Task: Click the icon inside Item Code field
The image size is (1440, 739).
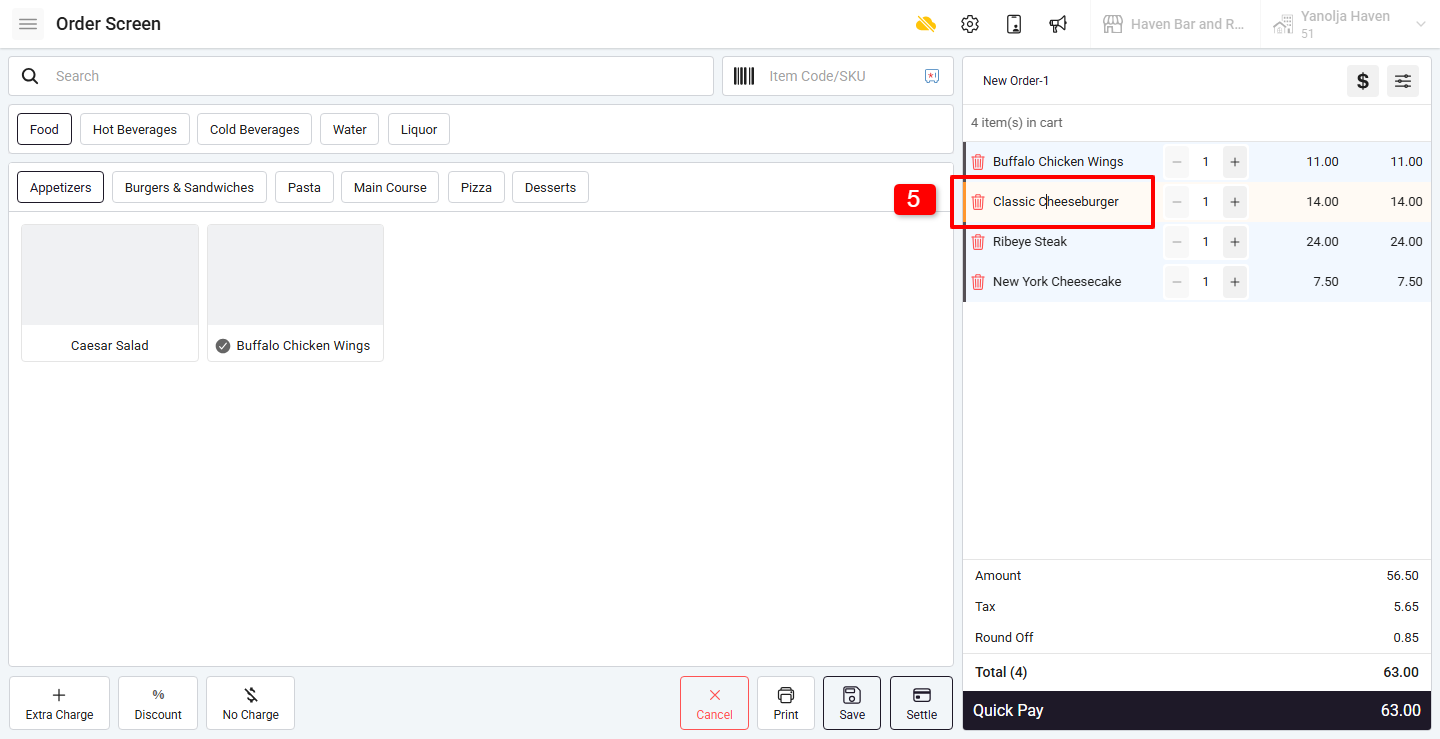Action: [x=932, y=76]
